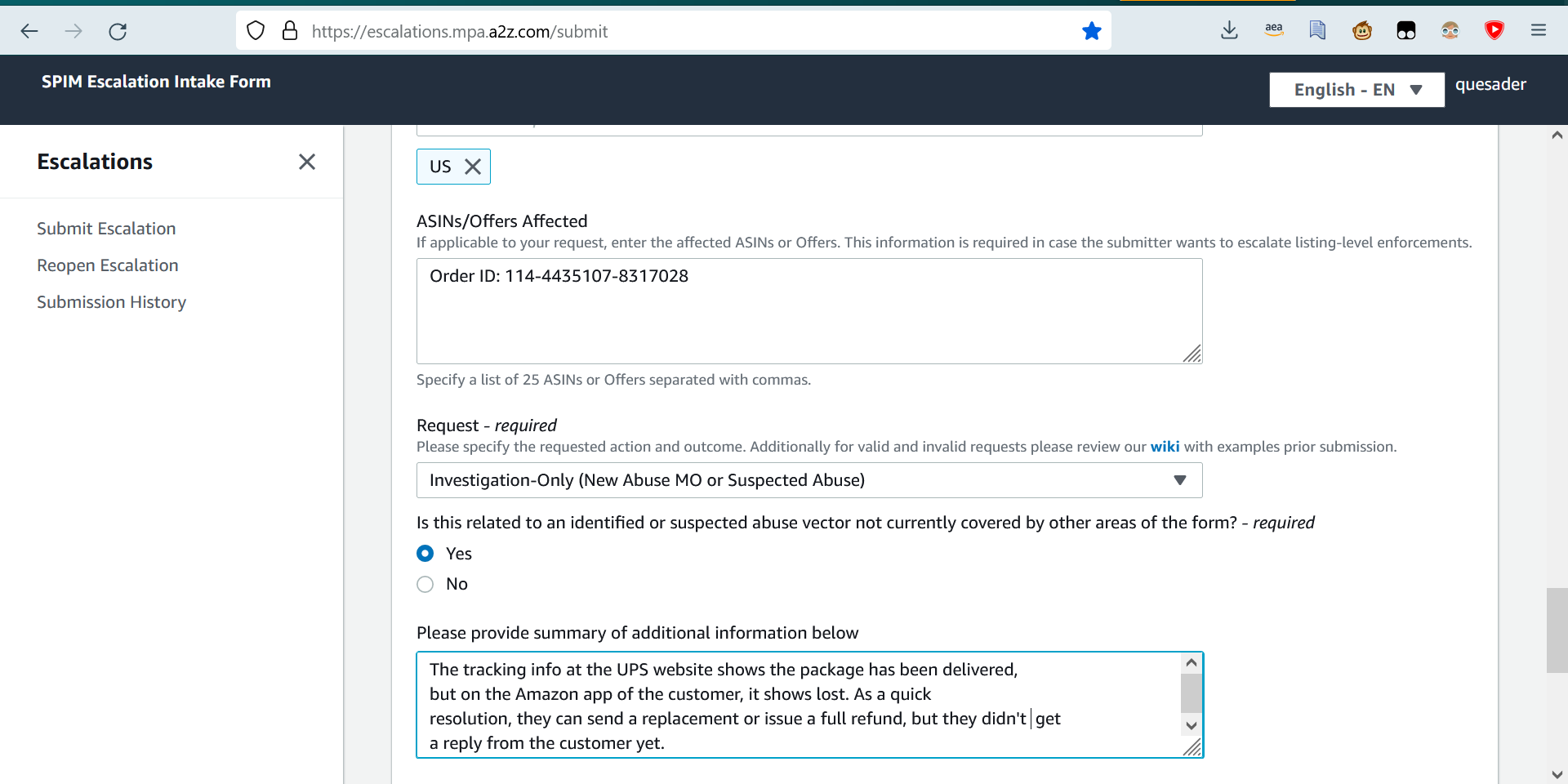
Task: View site security padlock info
Action: pos(290,31)
